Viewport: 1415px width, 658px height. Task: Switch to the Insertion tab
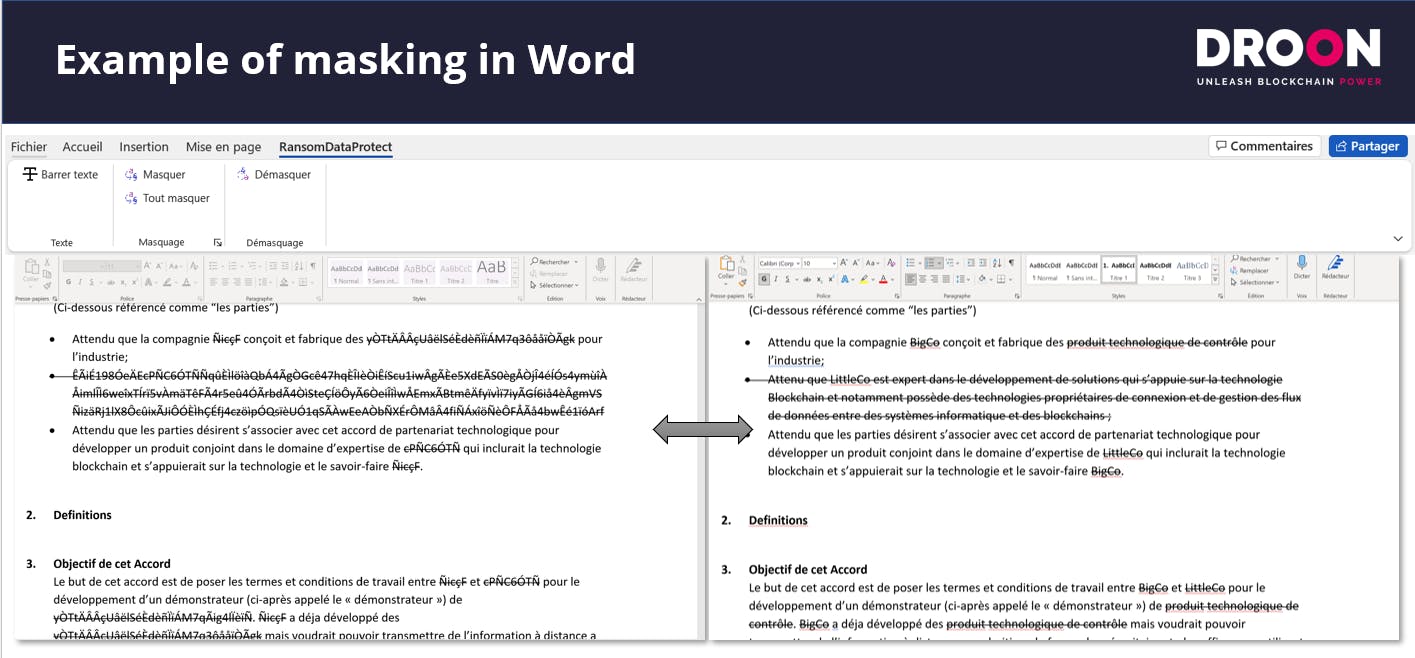point(144,147)
